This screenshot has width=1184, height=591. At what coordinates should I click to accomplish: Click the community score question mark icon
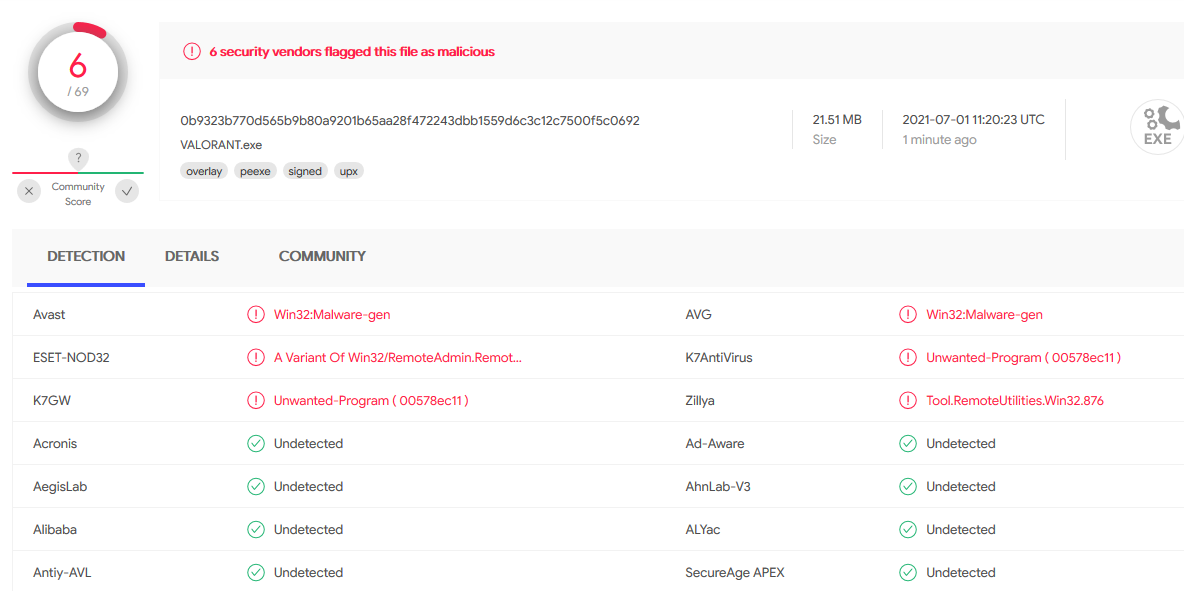[79, 158]
